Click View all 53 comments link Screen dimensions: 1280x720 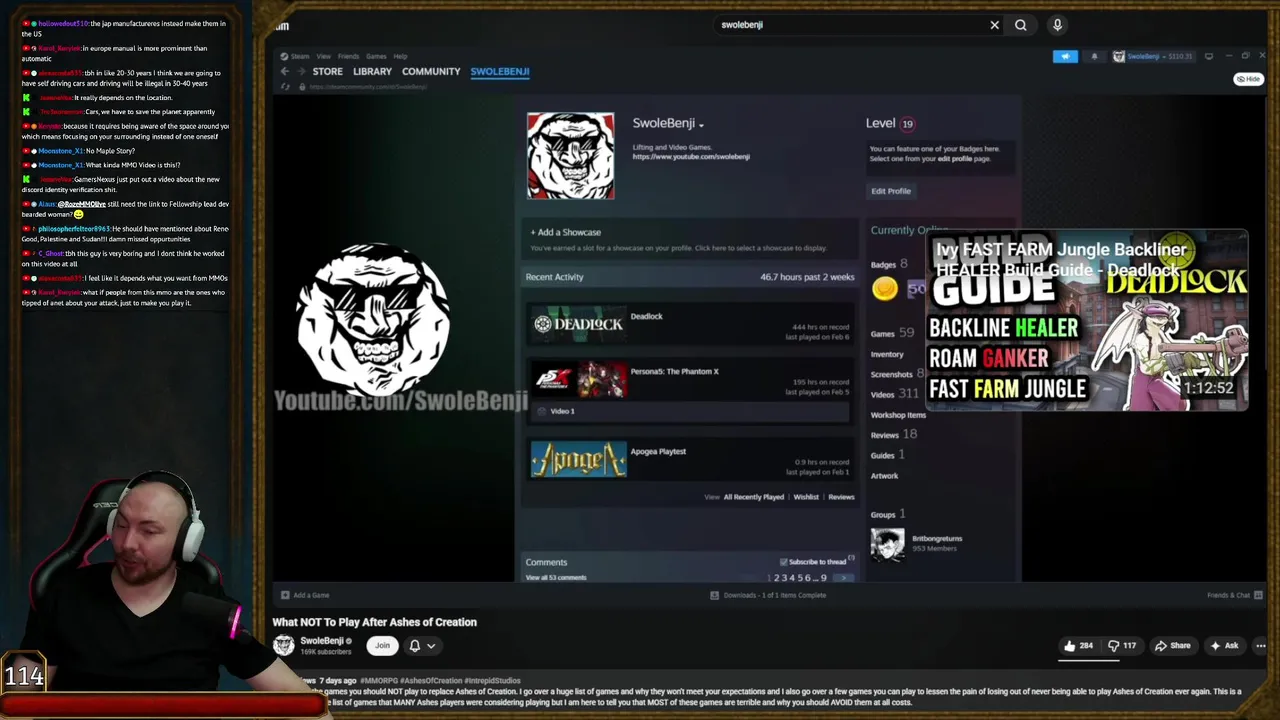[556, 578]
